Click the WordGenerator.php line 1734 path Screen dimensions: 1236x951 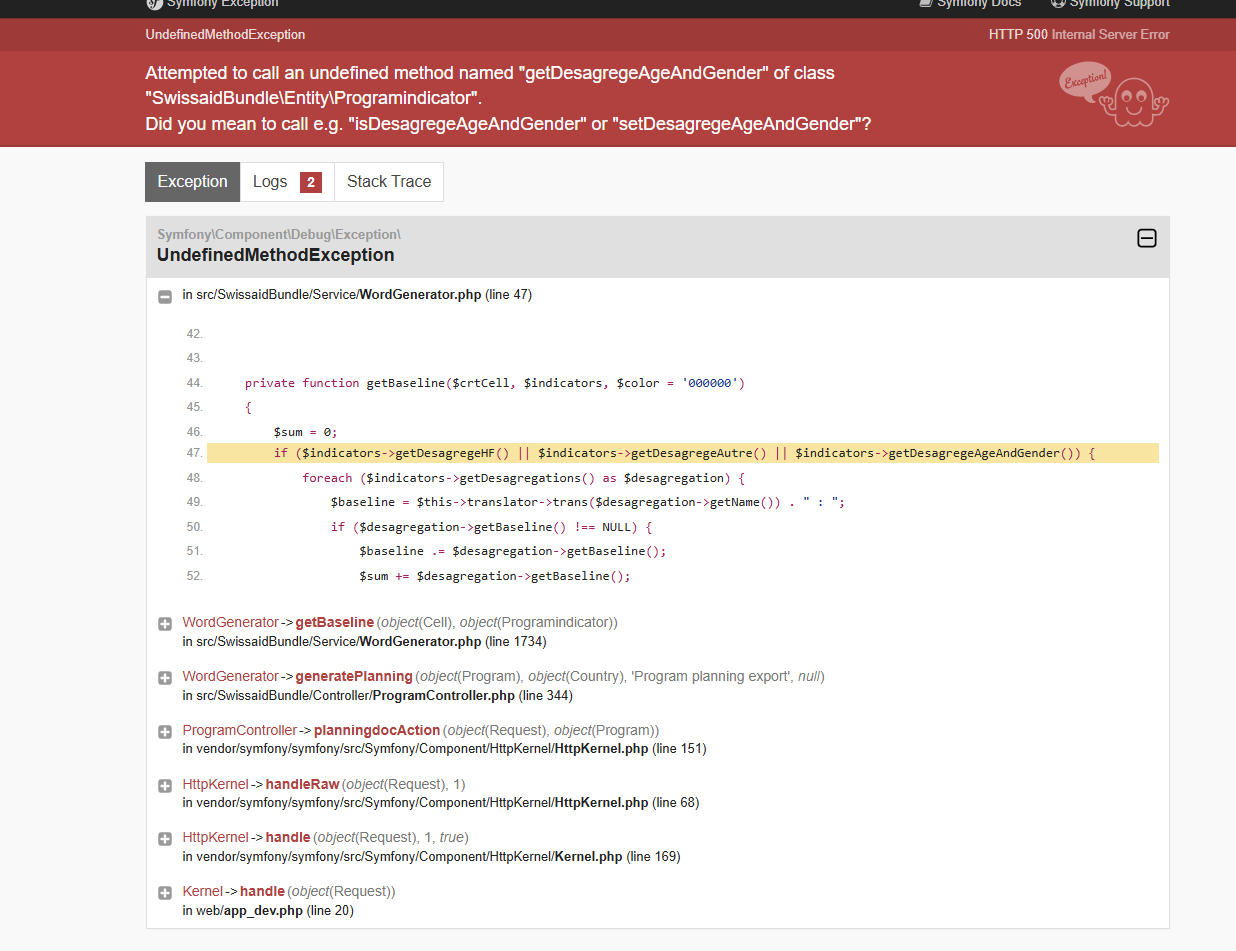click(364, 641)
